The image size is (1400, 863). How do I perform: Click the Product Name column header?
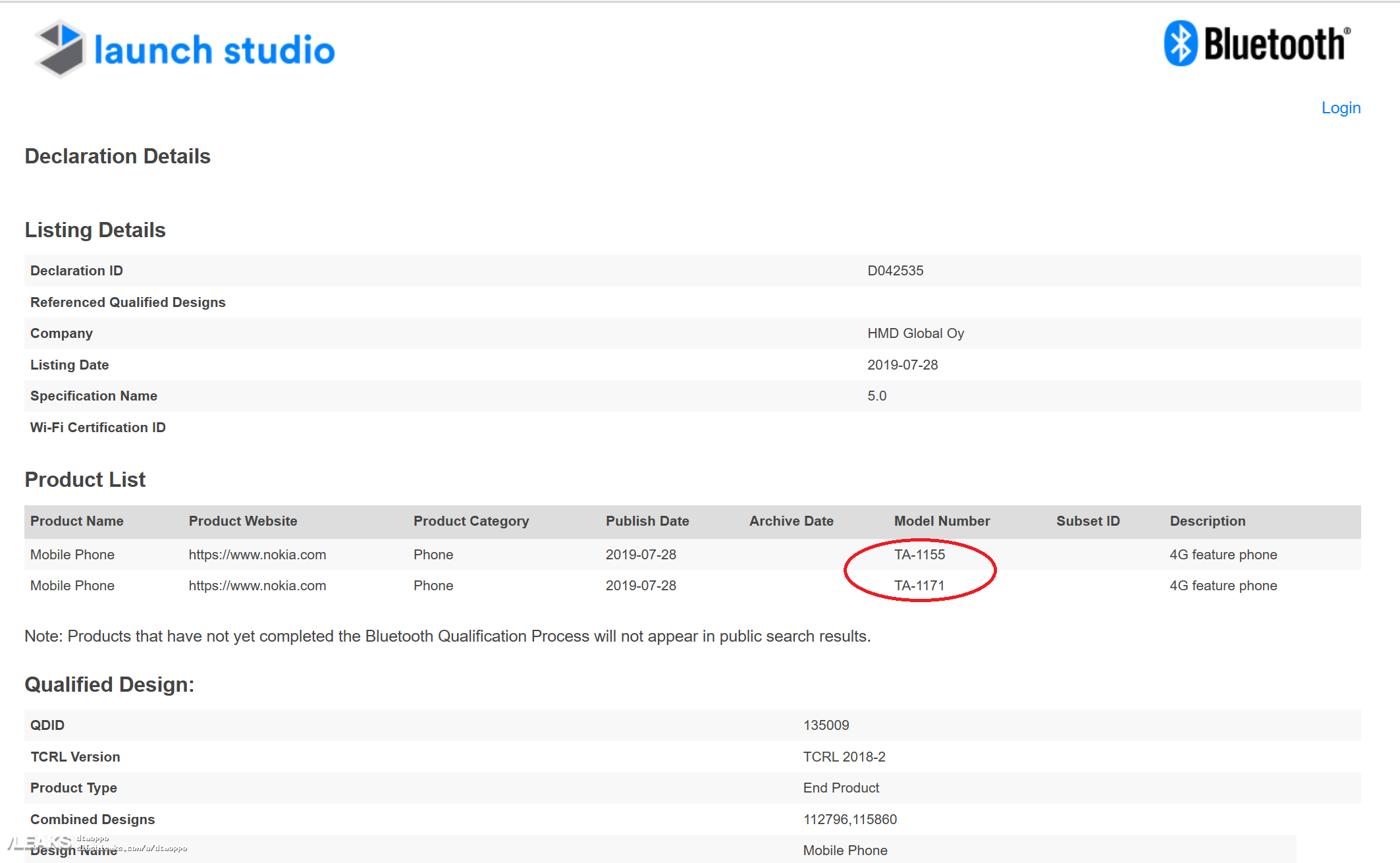77,521
